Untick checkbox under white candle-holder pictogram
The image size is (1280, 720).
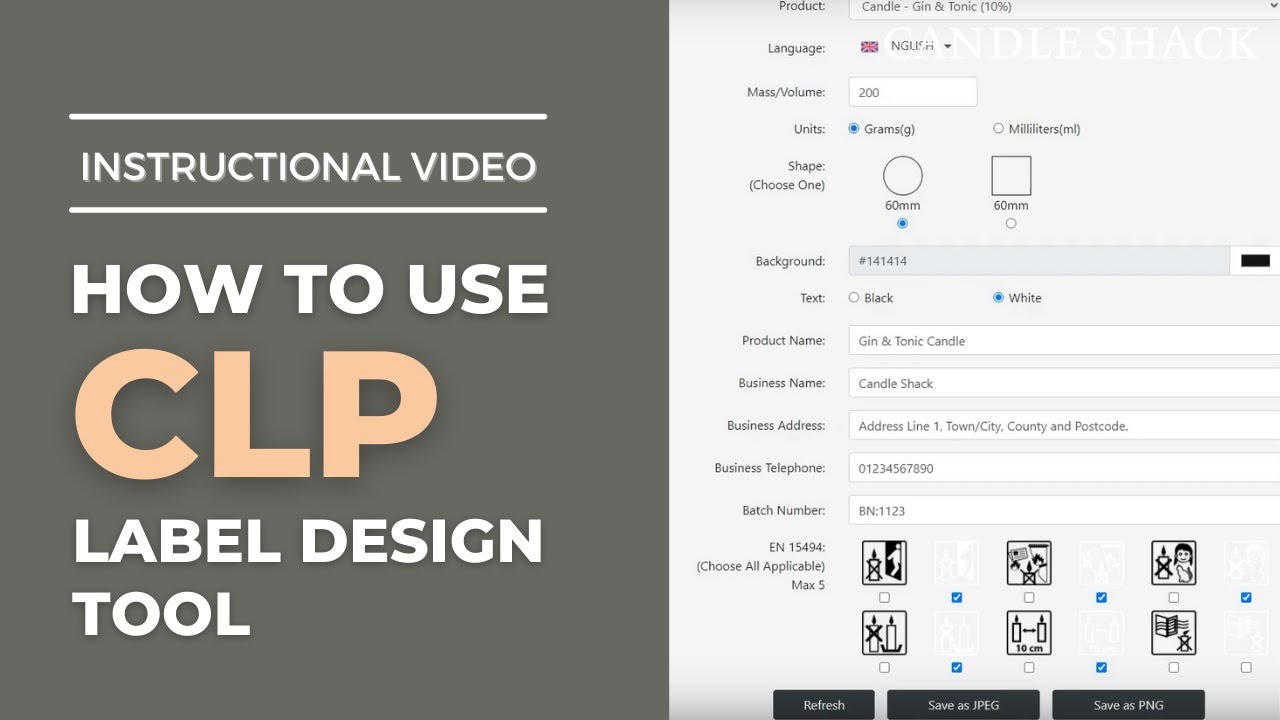pos(957,667)
